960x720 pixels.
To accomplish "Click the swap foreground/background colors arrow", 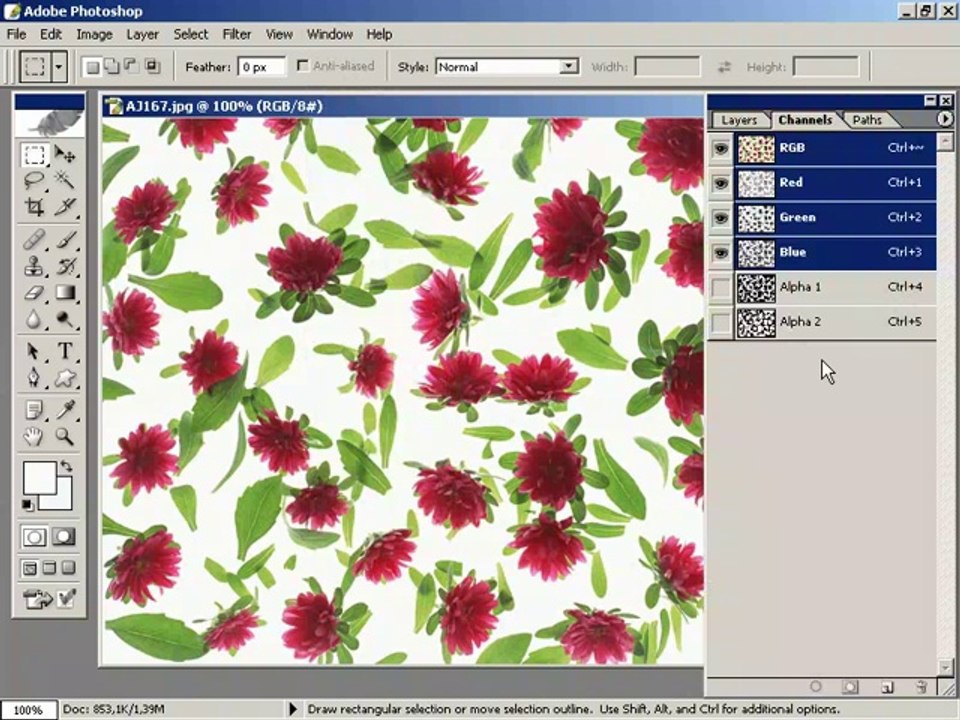I will tap(66, 466).
